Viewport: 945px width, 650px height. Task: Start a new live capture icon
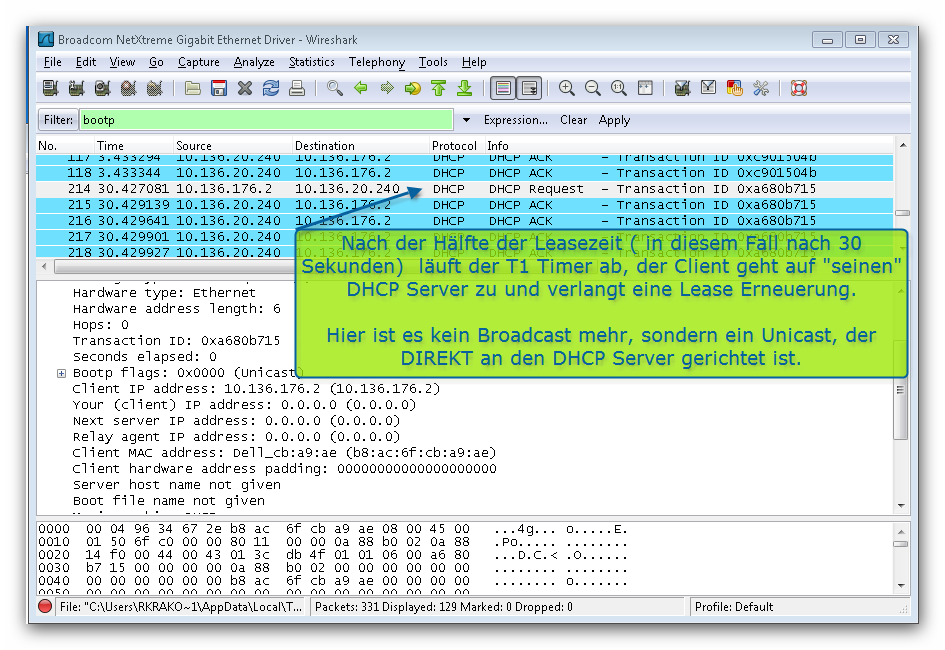tap(102, 89)
